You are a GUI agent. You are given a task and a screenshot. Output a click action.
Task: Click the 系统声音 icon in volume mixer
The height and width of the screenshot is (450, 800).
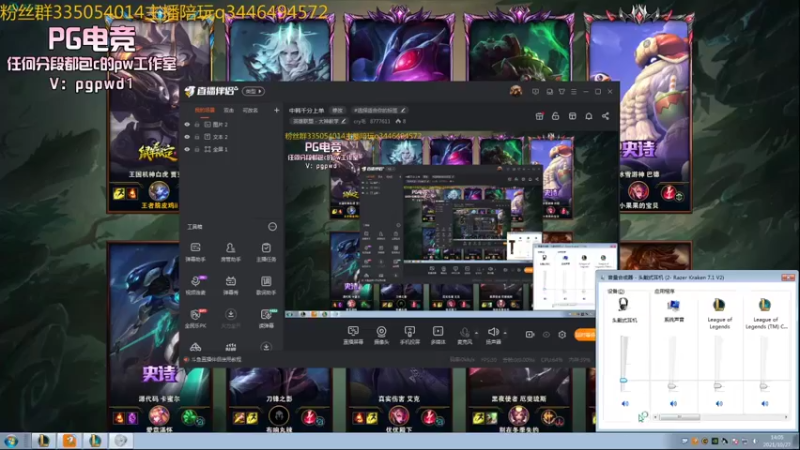pyautogui.click(x=673, y=305)
